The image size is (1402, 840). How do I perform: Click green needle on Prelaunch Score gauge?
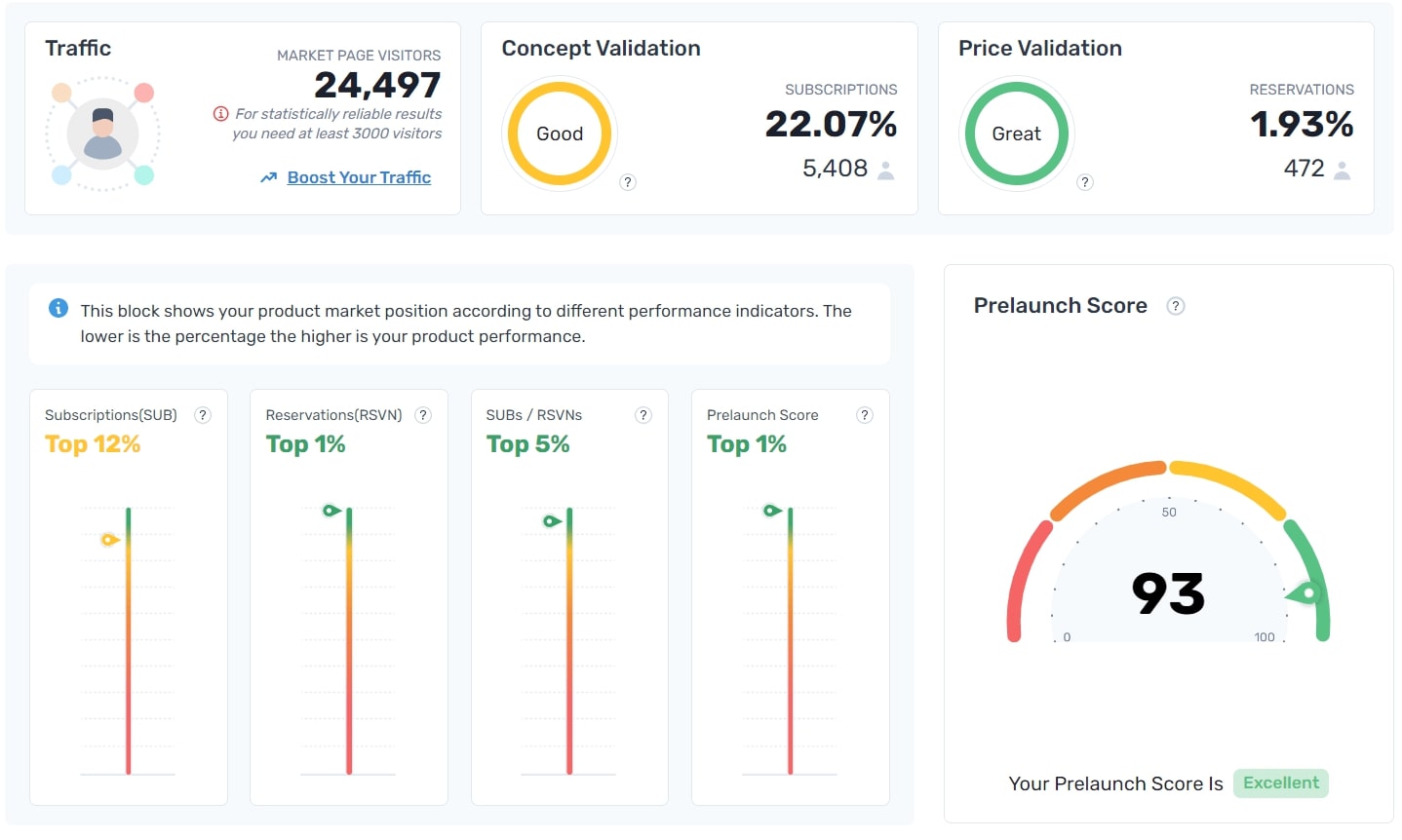[1306, 592]
